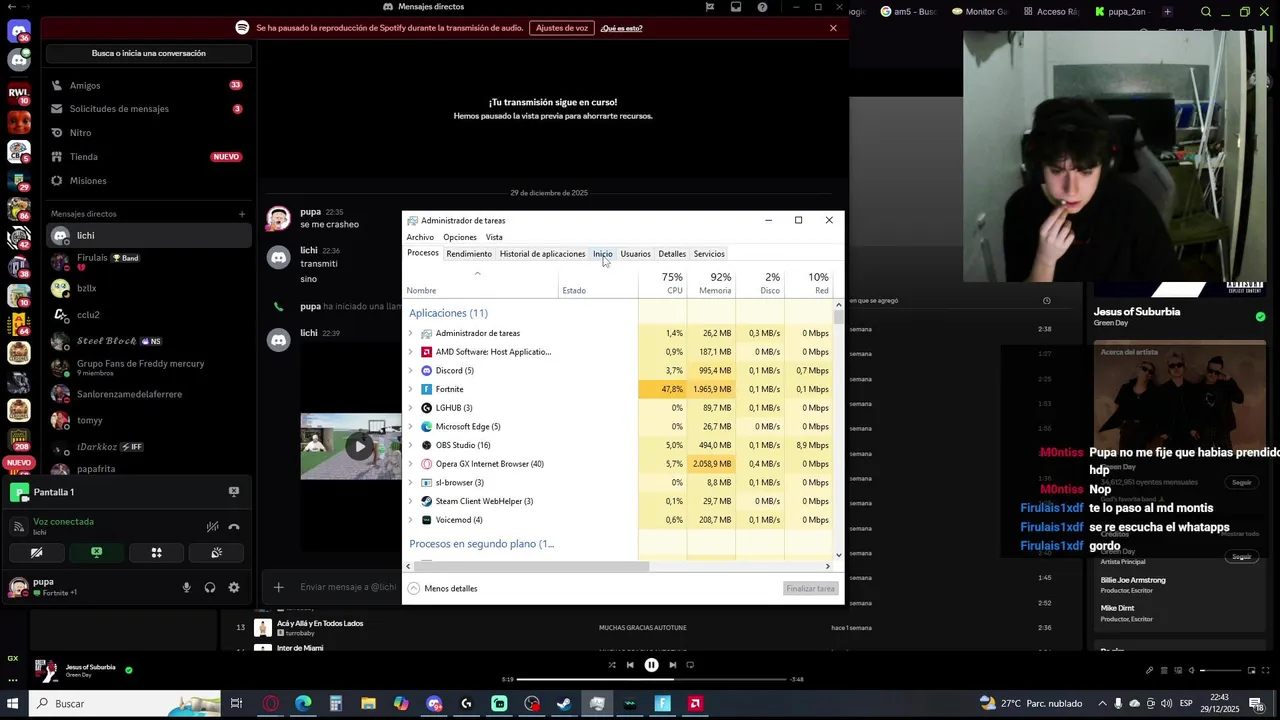Open Solicitudes de mensajes
The image size is (1280, 720).
[148, 108]
